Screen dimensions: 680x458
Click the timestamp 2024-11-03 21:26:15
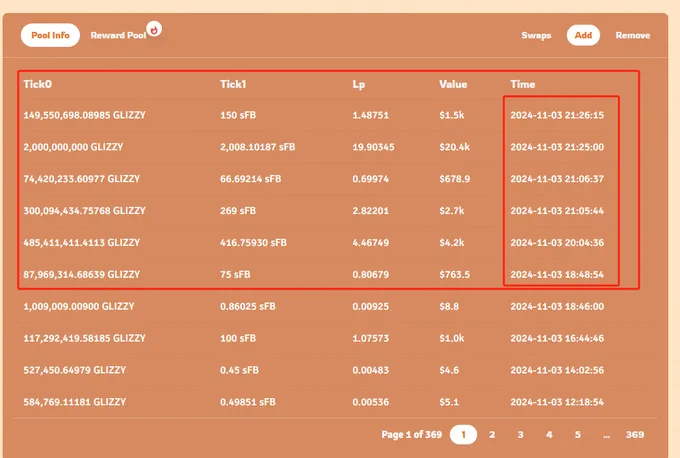[x=557, y=115]
